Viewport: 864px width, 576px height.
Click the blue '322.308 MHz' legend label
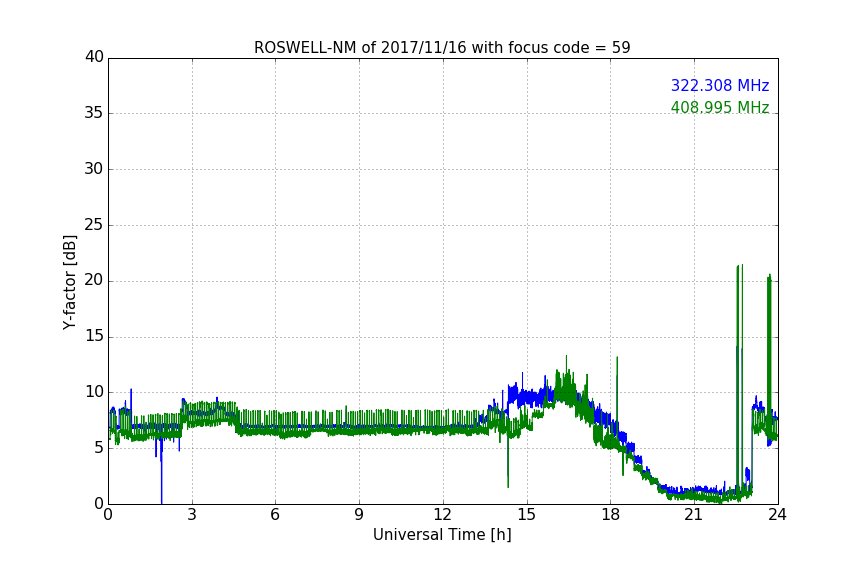click(720, 85)
